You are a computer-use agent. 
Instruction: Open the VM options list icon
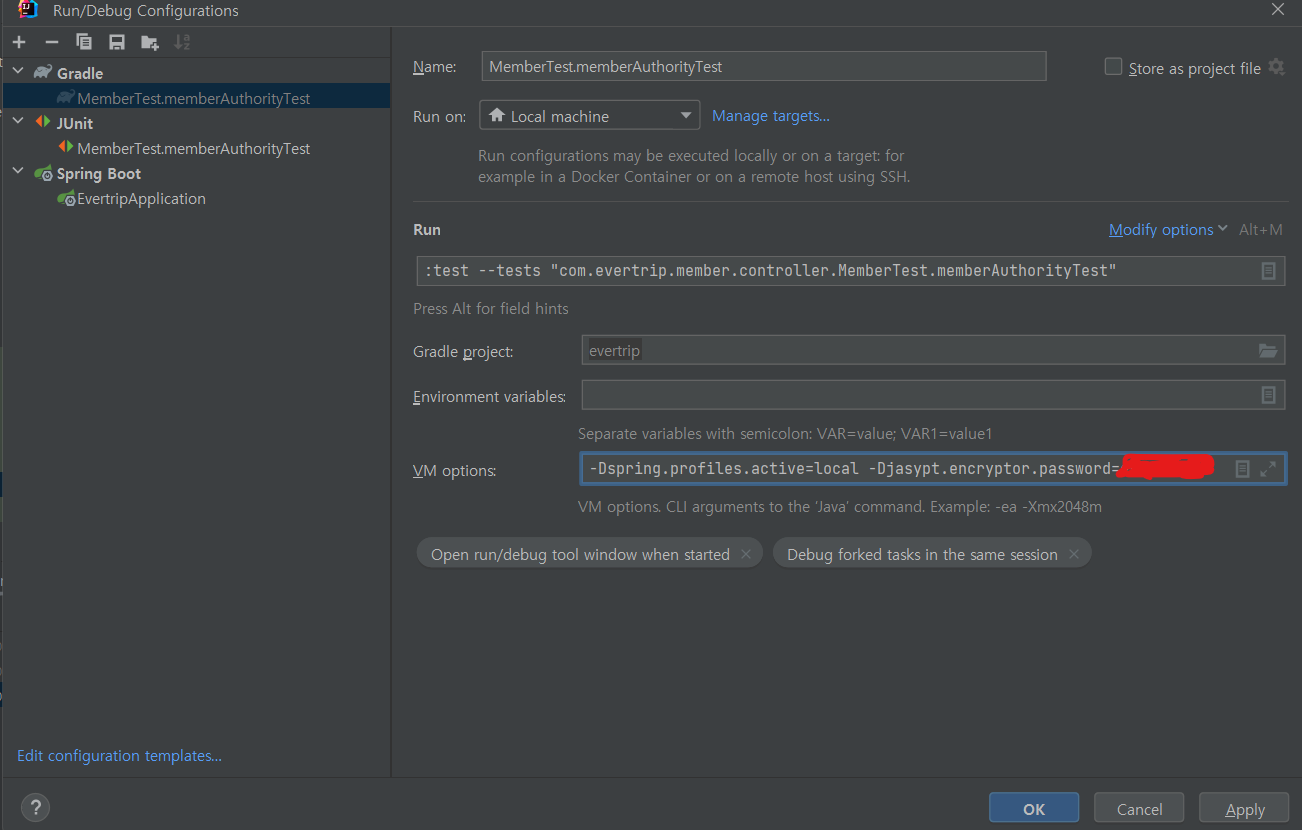click(1242, 469)
